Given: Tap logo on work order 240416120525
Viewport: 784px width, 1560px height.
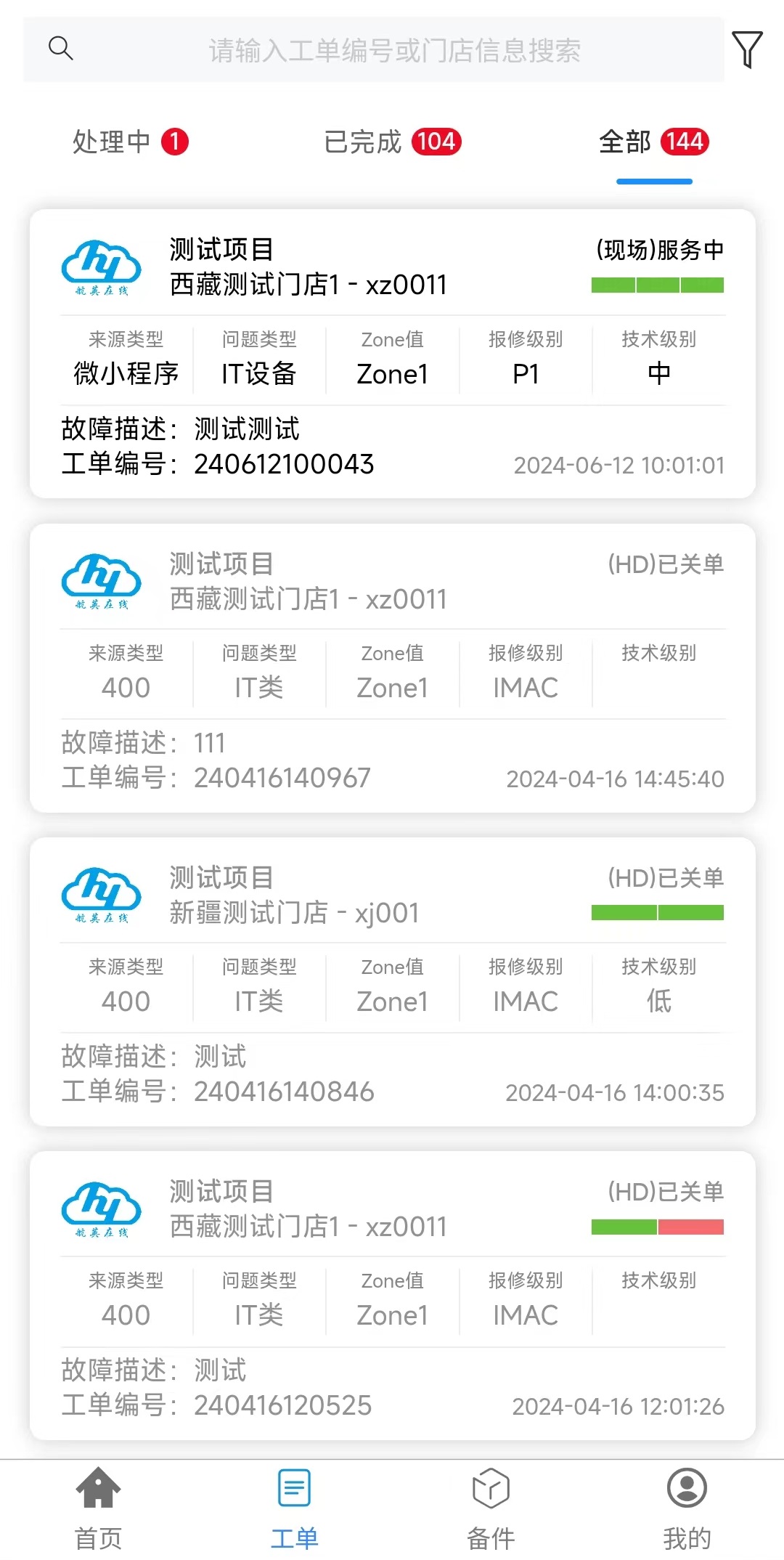Looking at the screenshot, I should 102,1208.
